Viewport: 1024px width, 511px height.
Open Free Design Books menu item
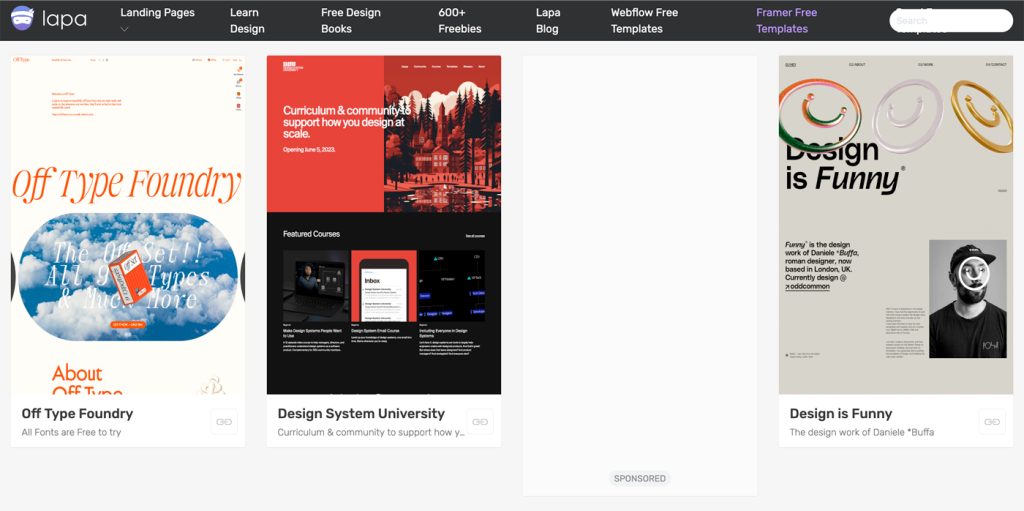(x=351, y=20)
